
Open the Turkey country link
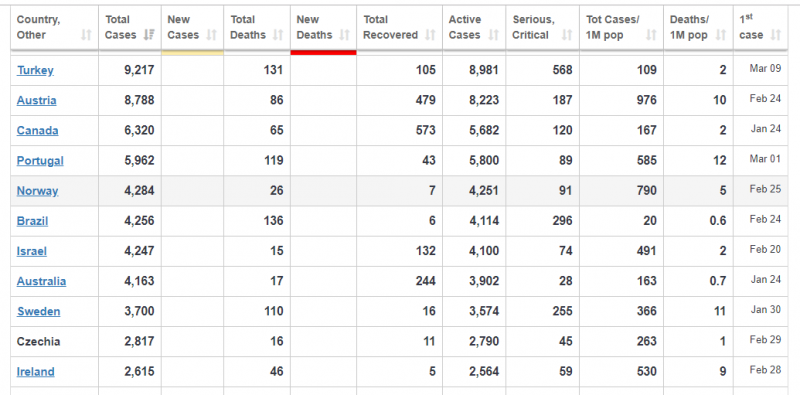coord(35,70)
